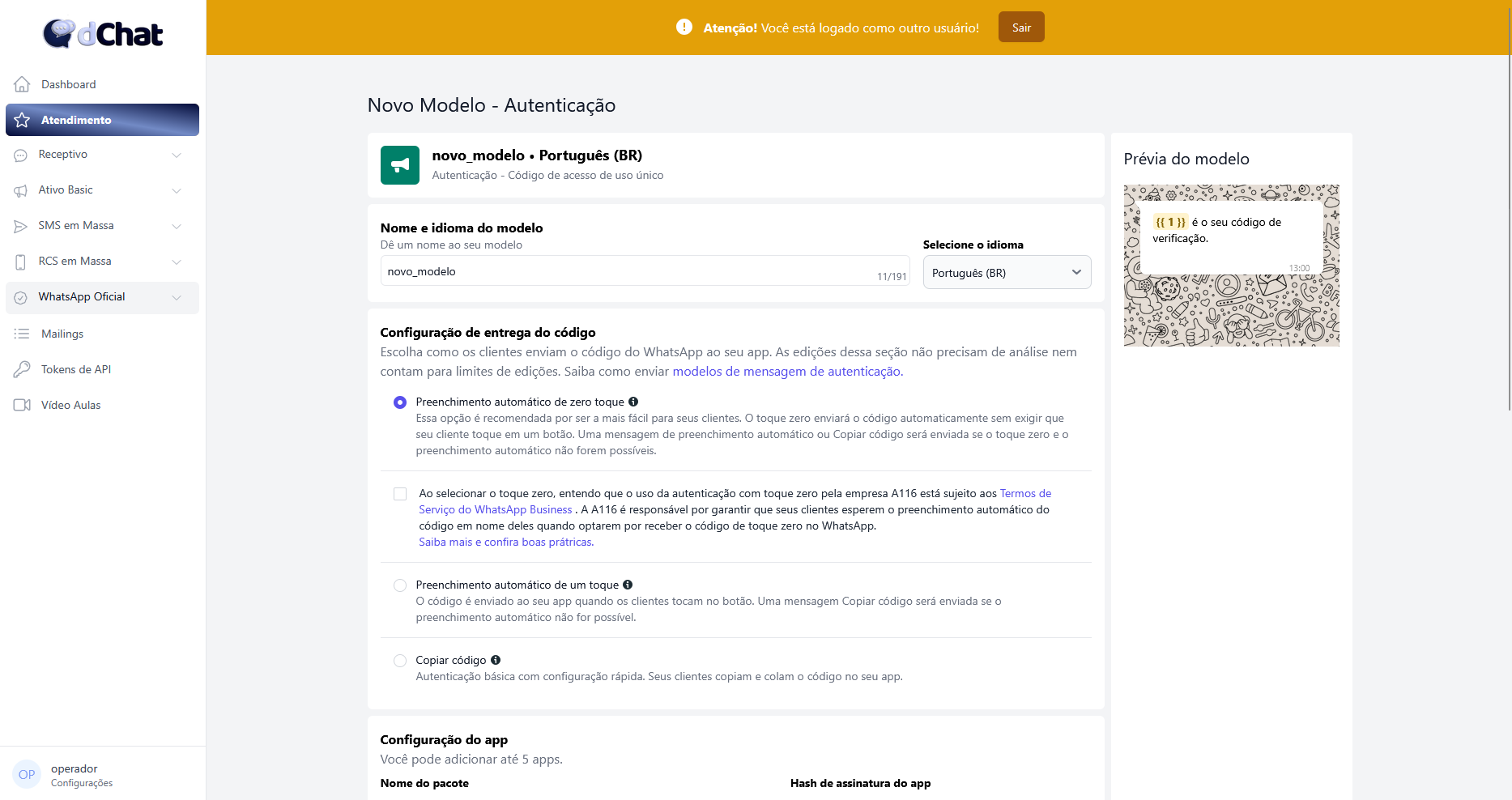
Task: Click the Sair button in banner
Action: (1020, 28)
